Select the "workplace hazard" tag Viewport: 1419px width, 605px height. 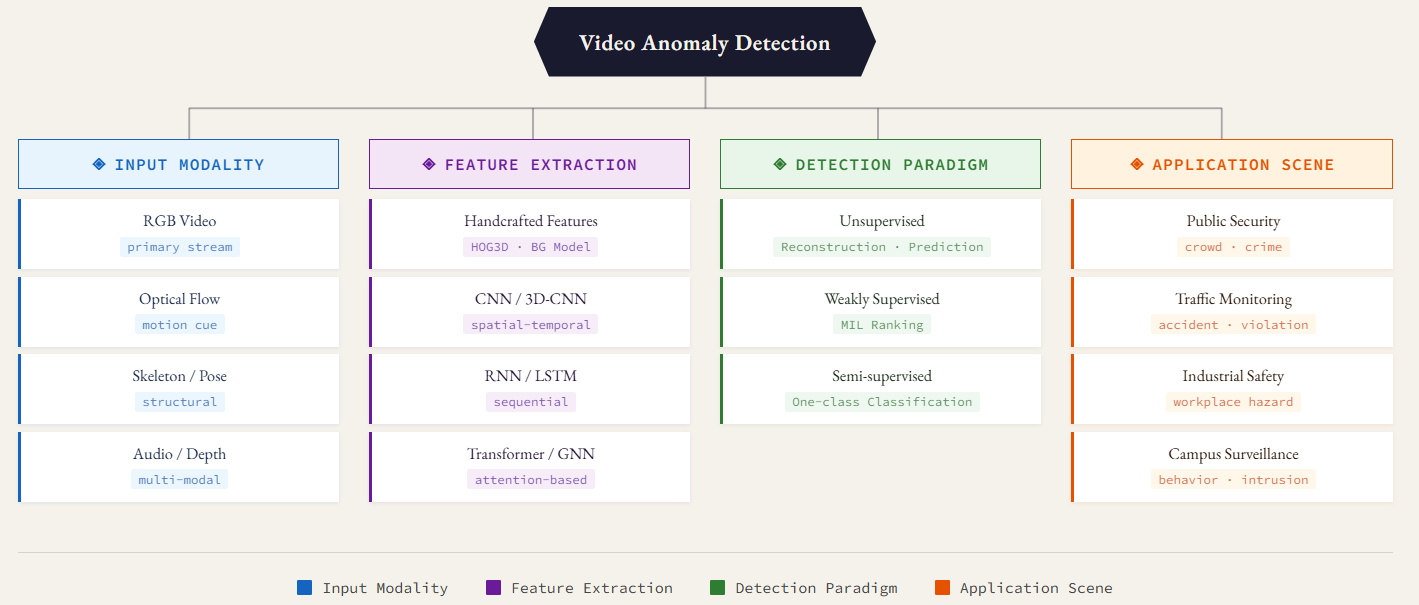pyautogui.click(x=1233, y=402)
